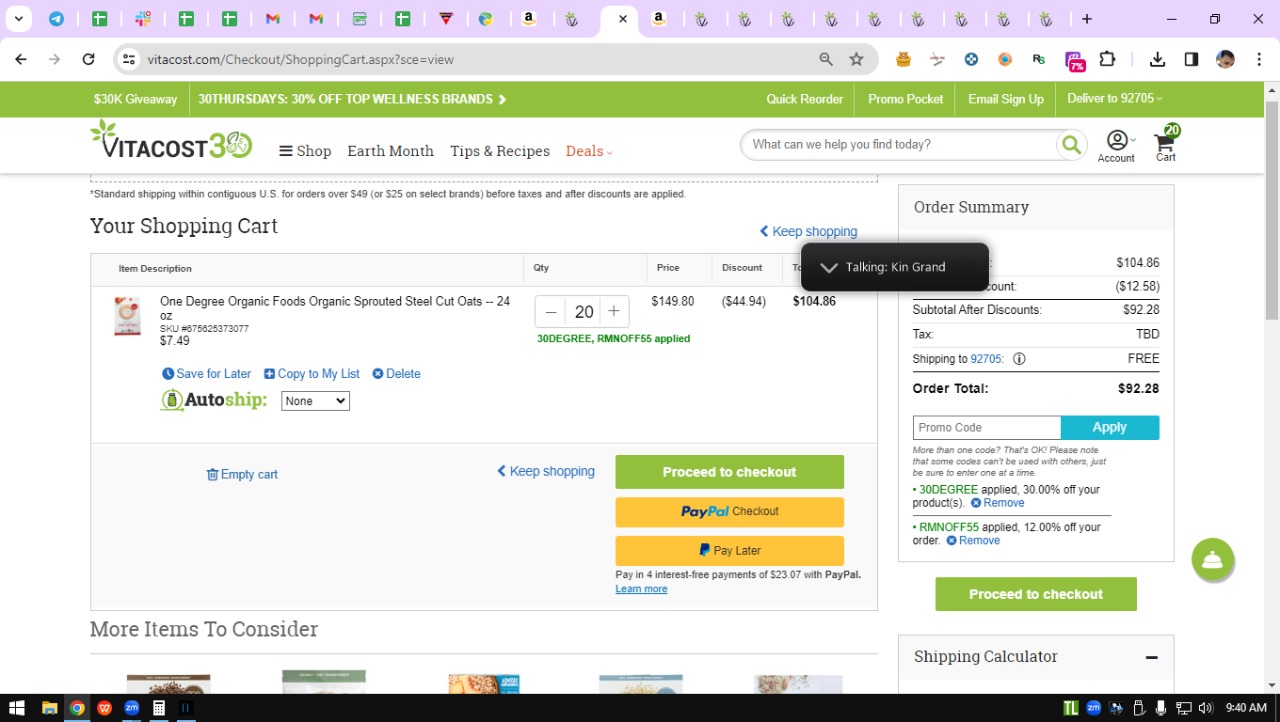Go back in browser
Screen dimensions: 1280x722
(21, 60)
